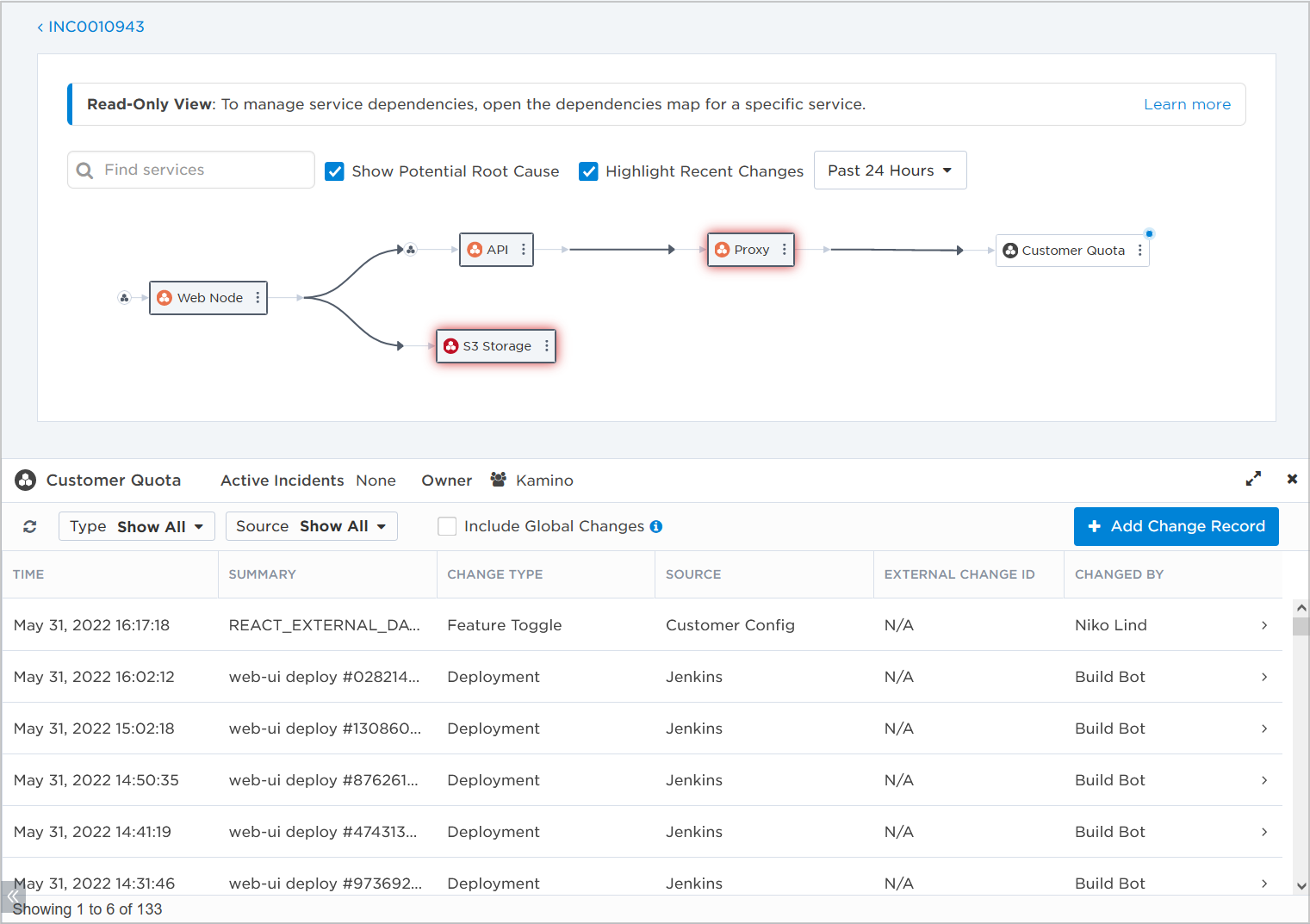Select summary web-ui deploy #973692...
1310x924 pixels.
pos(326,884)
